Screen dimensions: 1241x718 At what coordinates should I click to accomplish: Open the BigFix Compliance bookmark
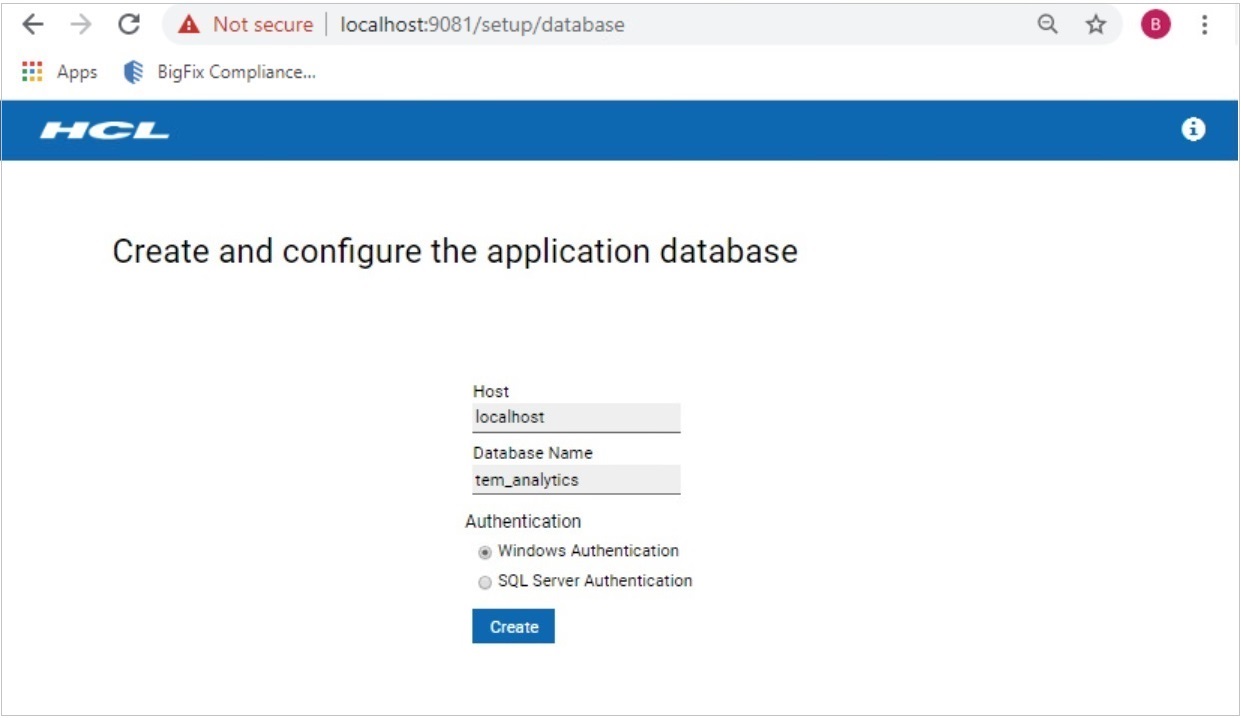219,72
